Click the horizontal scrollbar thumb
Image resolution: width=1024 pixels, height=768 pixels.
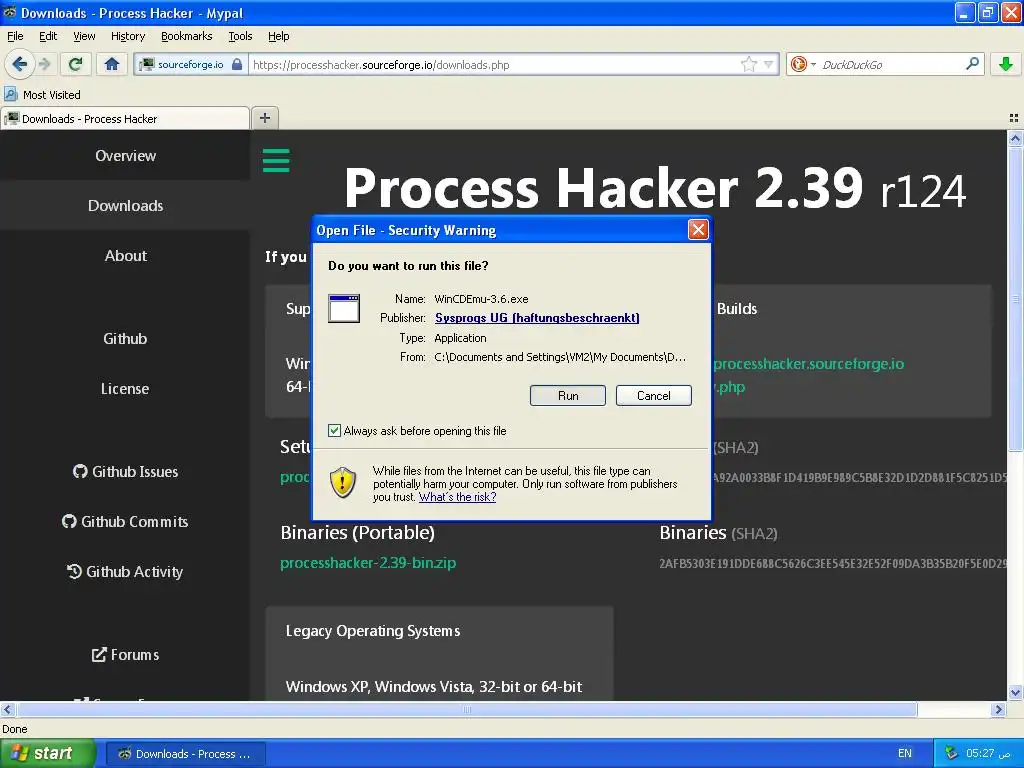(x=466, y=709)
